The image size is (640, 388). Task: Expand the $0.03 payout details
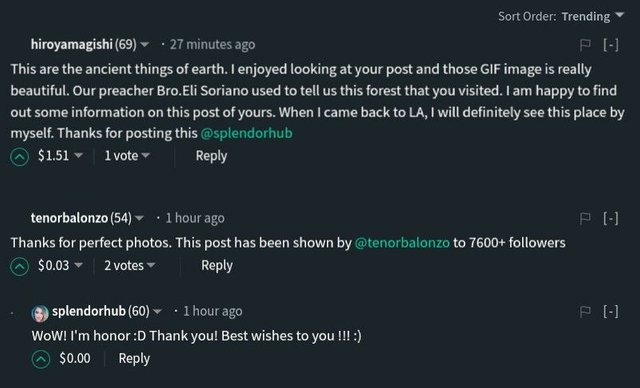tap(60, 266)
